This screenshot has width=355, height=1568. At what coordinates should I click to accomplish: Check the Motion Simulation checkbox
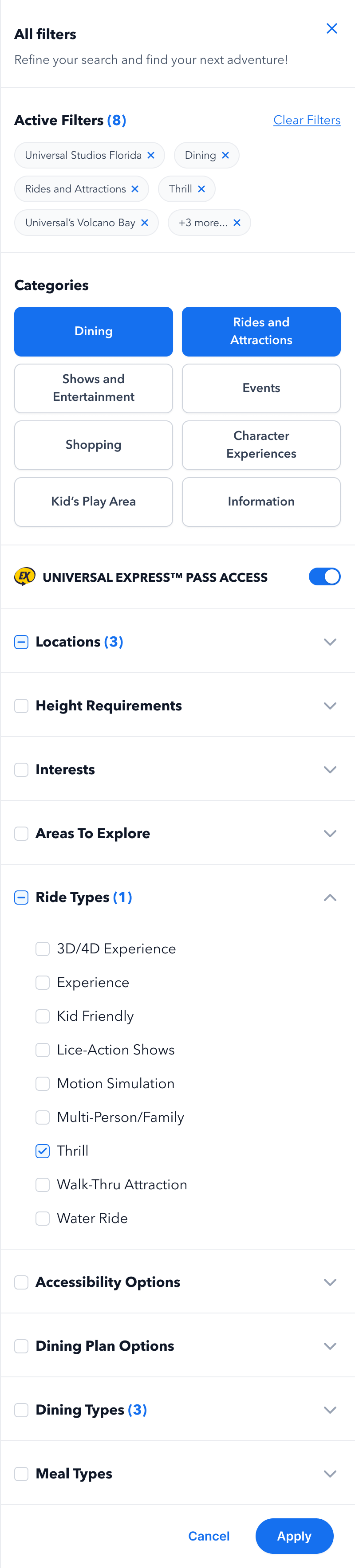click(43, 1083)
